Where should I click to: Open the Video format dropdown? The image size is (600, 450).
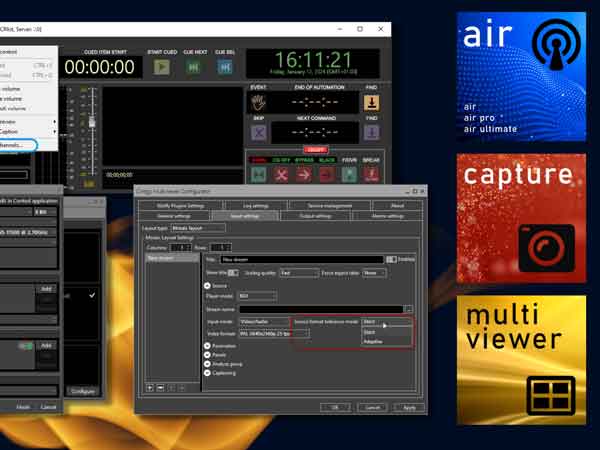pyautogui.click(x=274, y=334)
